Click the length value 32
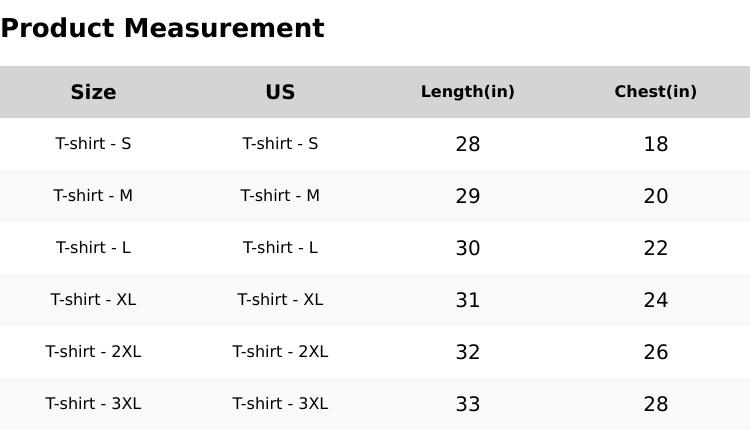This screenshot has width=750, height=430. (x=467, y=352)
